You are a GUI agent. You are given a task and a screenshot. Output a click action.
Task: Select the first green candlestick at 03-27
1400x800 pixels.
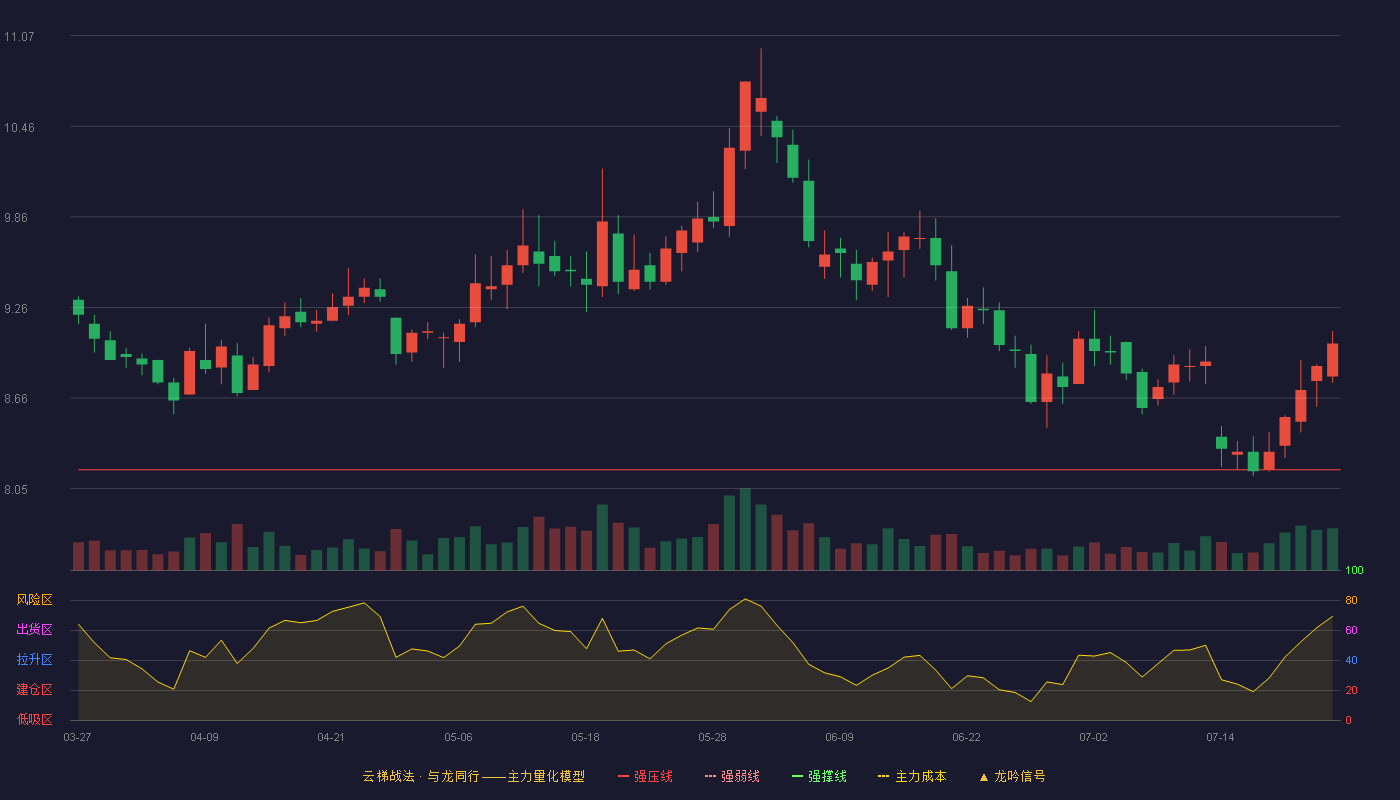pos(78,307)
